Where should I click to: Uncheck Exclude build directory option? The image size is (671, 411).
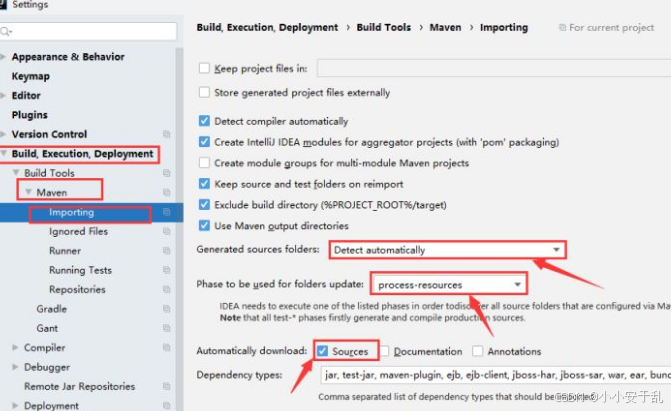click(x=204, y=205)
